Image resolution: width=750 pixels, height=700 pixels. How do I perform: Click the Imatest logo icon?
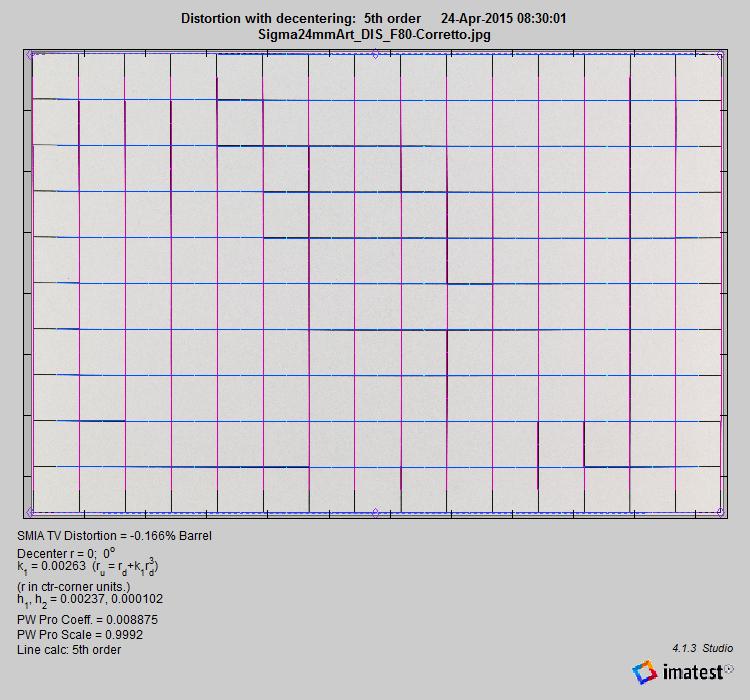(645, 672)
